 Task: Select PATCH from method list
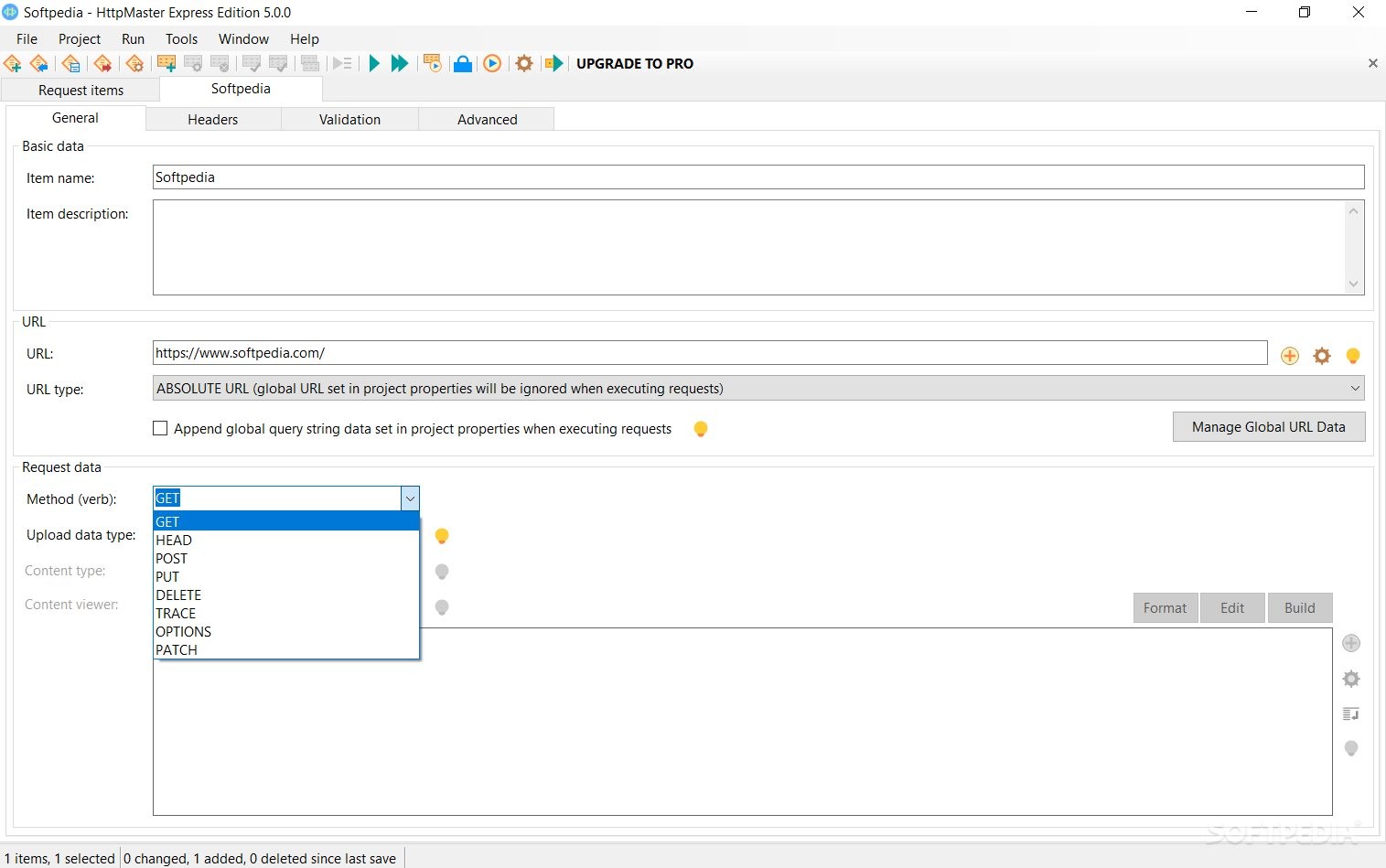[x=285, y=649]
